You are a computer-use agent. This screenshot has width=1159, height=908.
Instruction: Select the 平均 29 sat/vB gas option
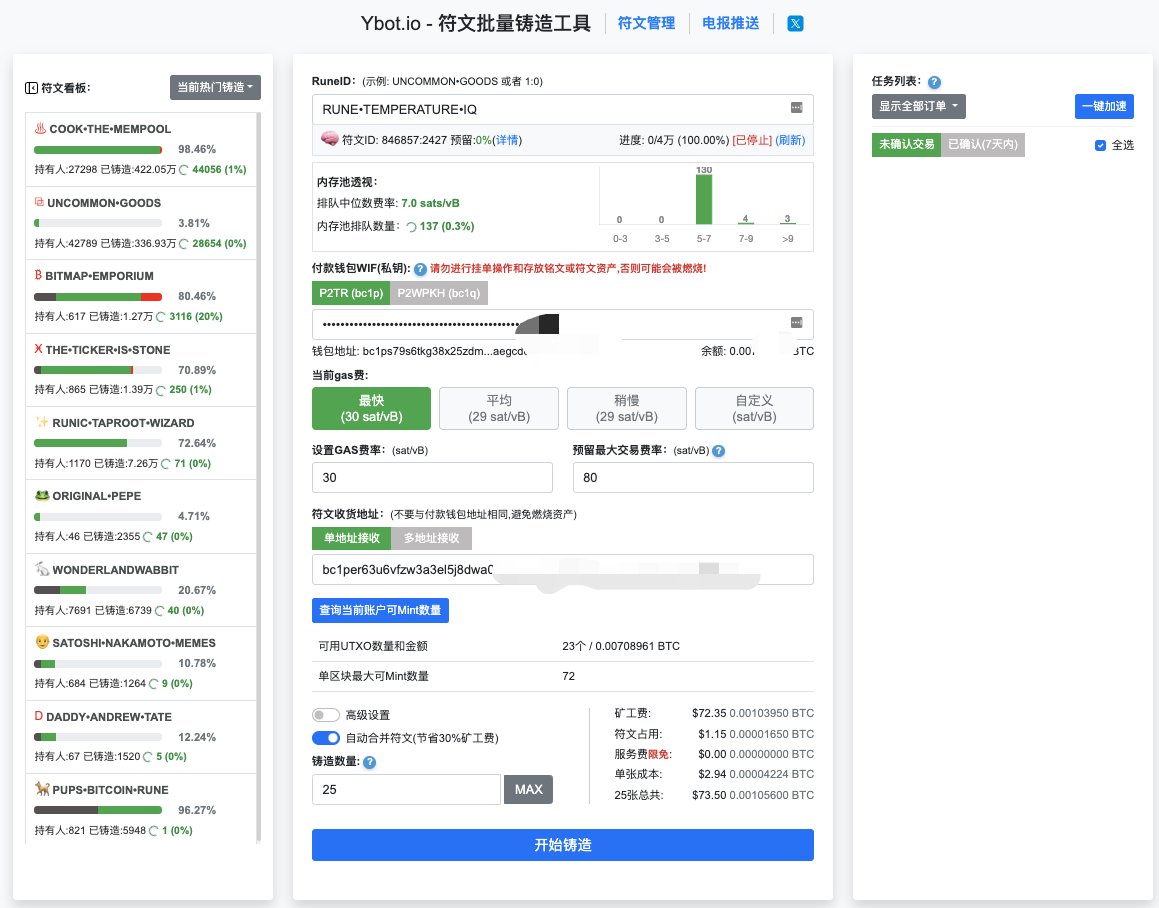(x=499, y=408)
